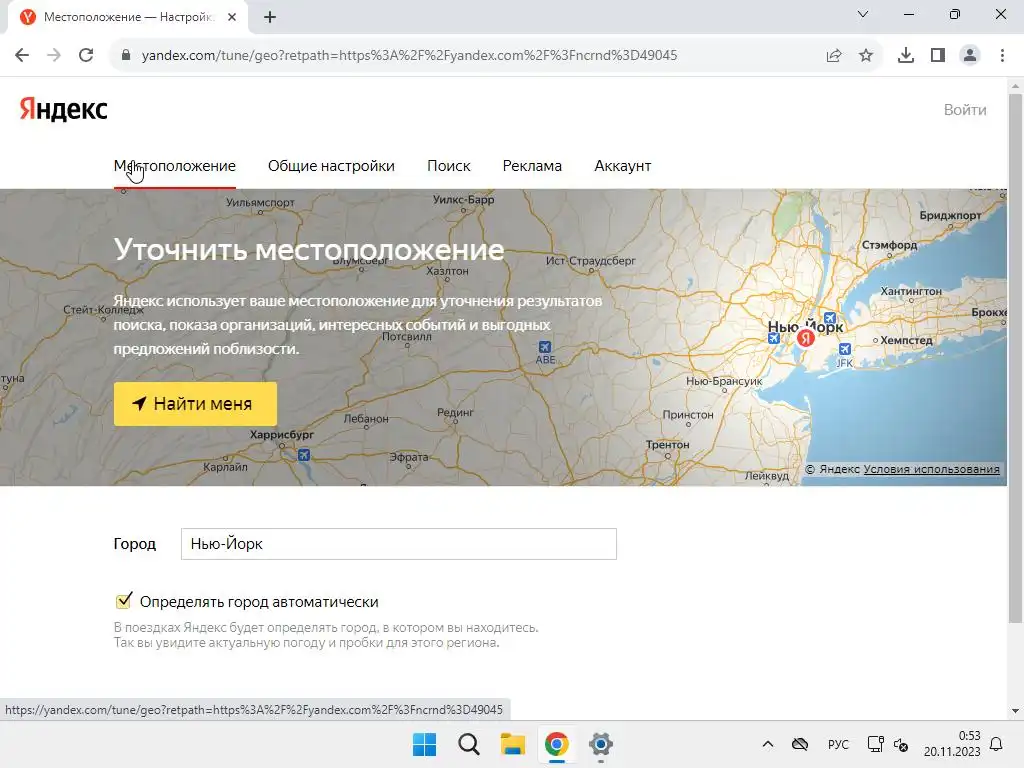Click the Уточнить местоположение heading
1024x768 pixels.
click(x=309, y=249)
